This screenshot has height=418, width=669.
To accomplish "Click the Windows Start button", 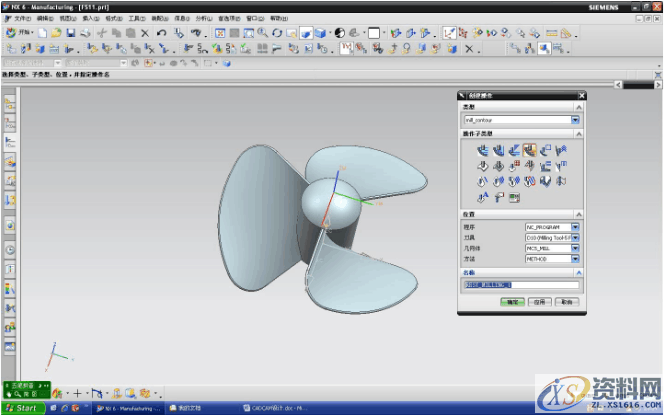I will [x=21, y=409].
